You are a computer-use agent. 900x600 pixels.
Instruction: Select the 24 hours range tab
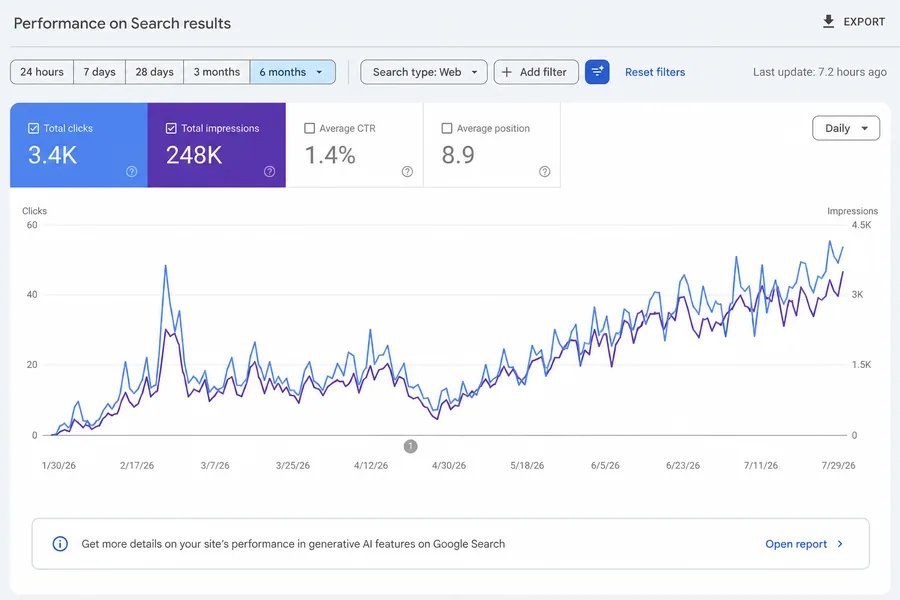point(42,72)
